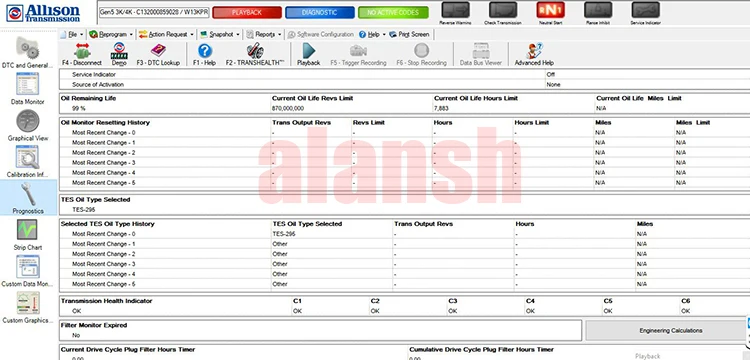This screenshot has height=360, width=750.
Task: Open the Snapshot menu
Action: click(x=221, y=34)
